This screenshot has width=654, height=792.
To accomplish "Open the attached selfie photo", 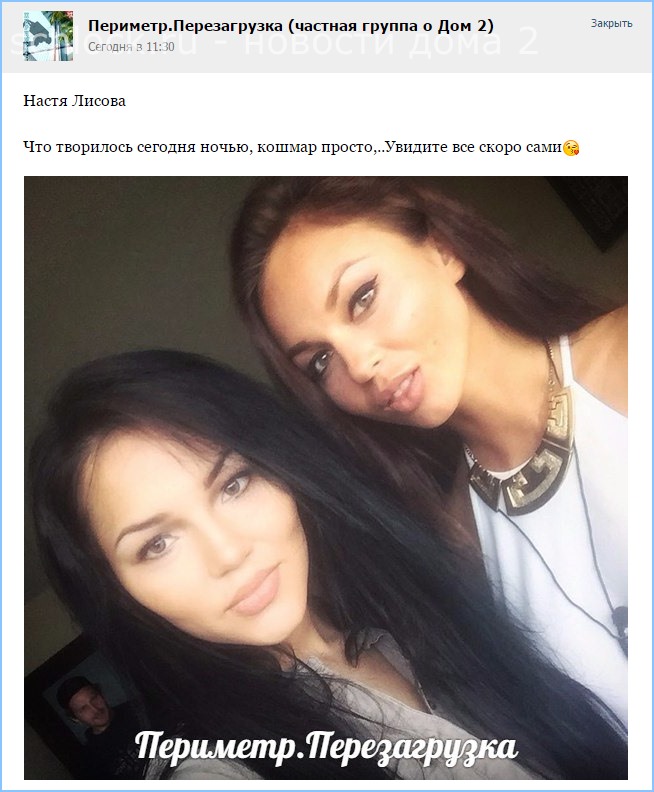I will pyautogui.click(x=326, y=477).
